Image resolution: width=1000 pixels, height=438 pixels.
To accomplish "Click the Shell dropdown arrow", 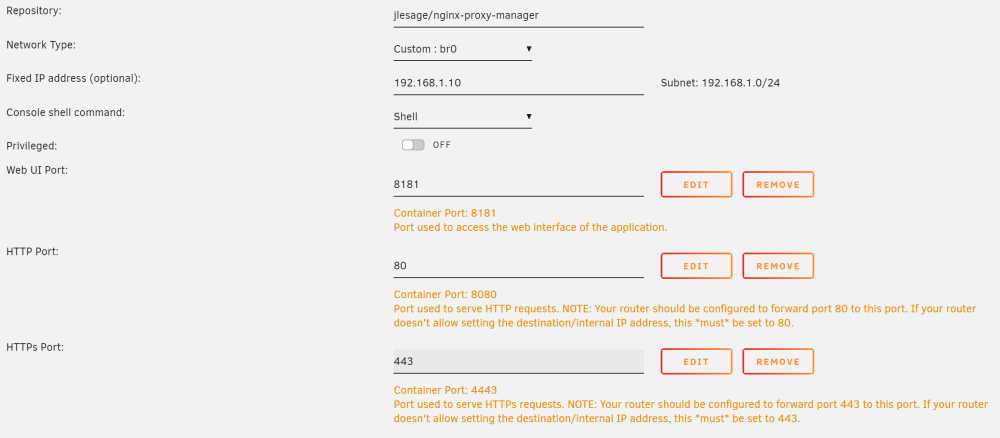I will click(529, 117).
